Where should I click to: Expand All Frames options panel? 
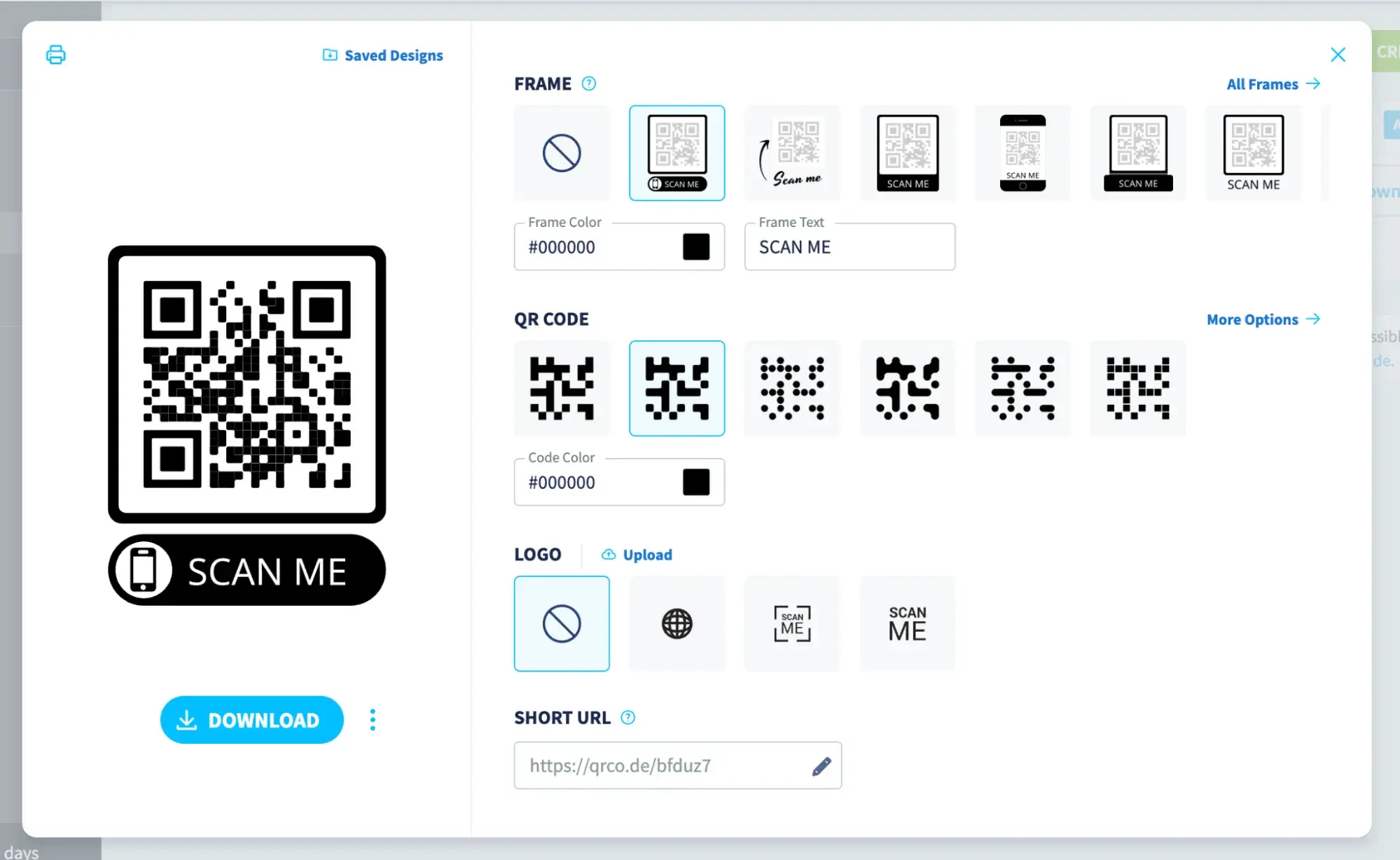coord(1272,83)
